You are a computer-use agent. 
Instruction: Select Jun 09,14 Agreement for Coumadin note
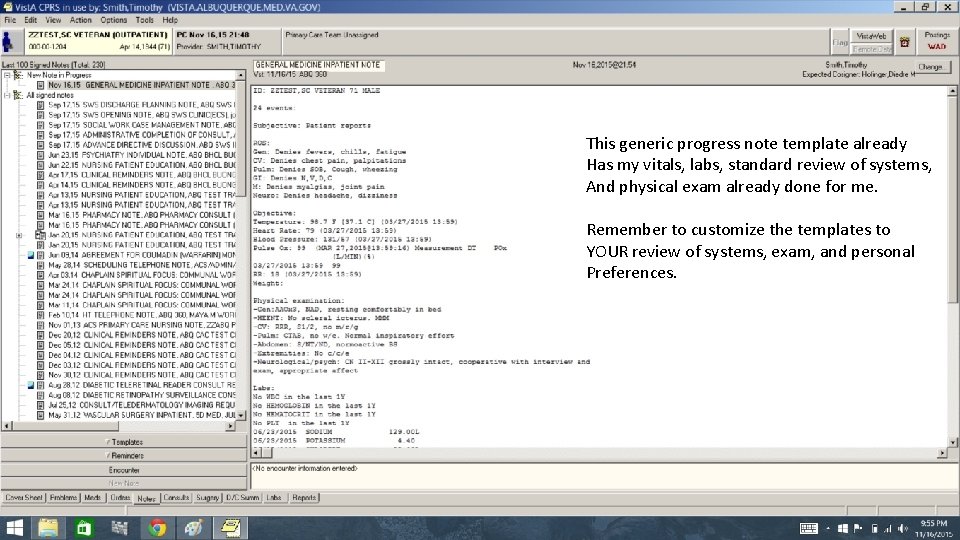pyautogui.click(x=141, y=255)
